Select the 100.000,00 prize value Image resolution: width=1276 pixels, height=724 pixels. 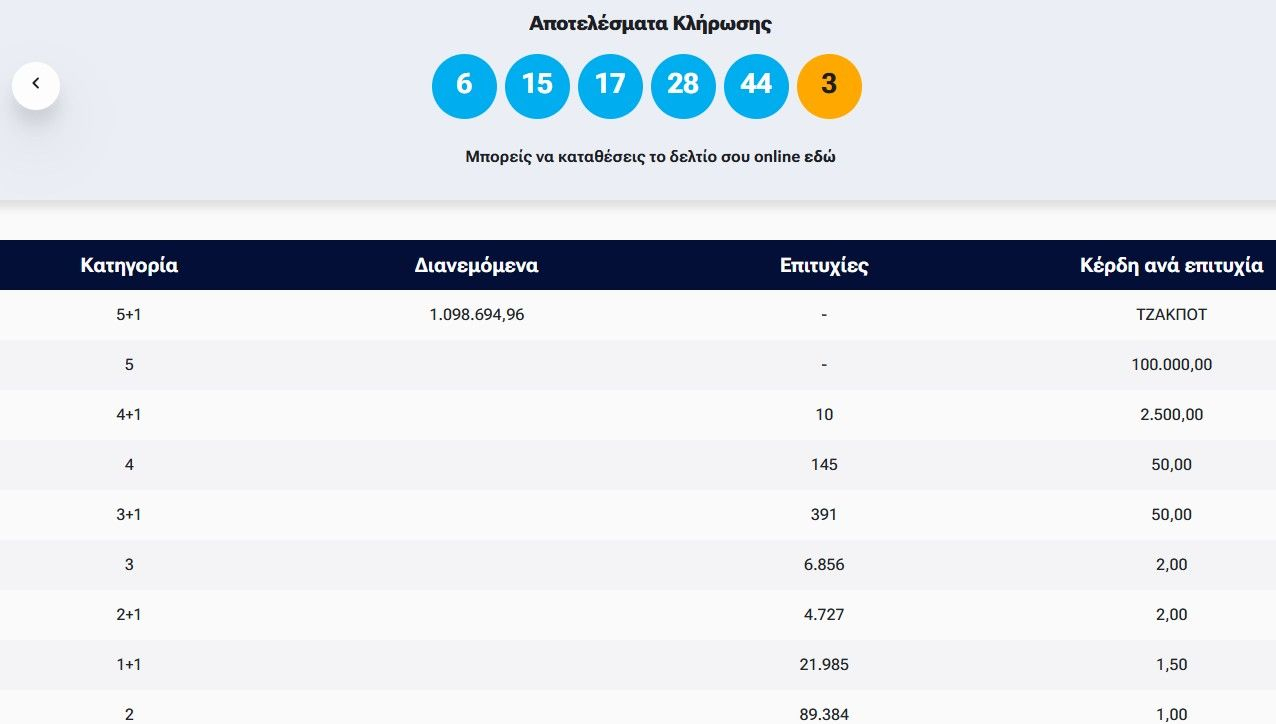click(1171, 365)
